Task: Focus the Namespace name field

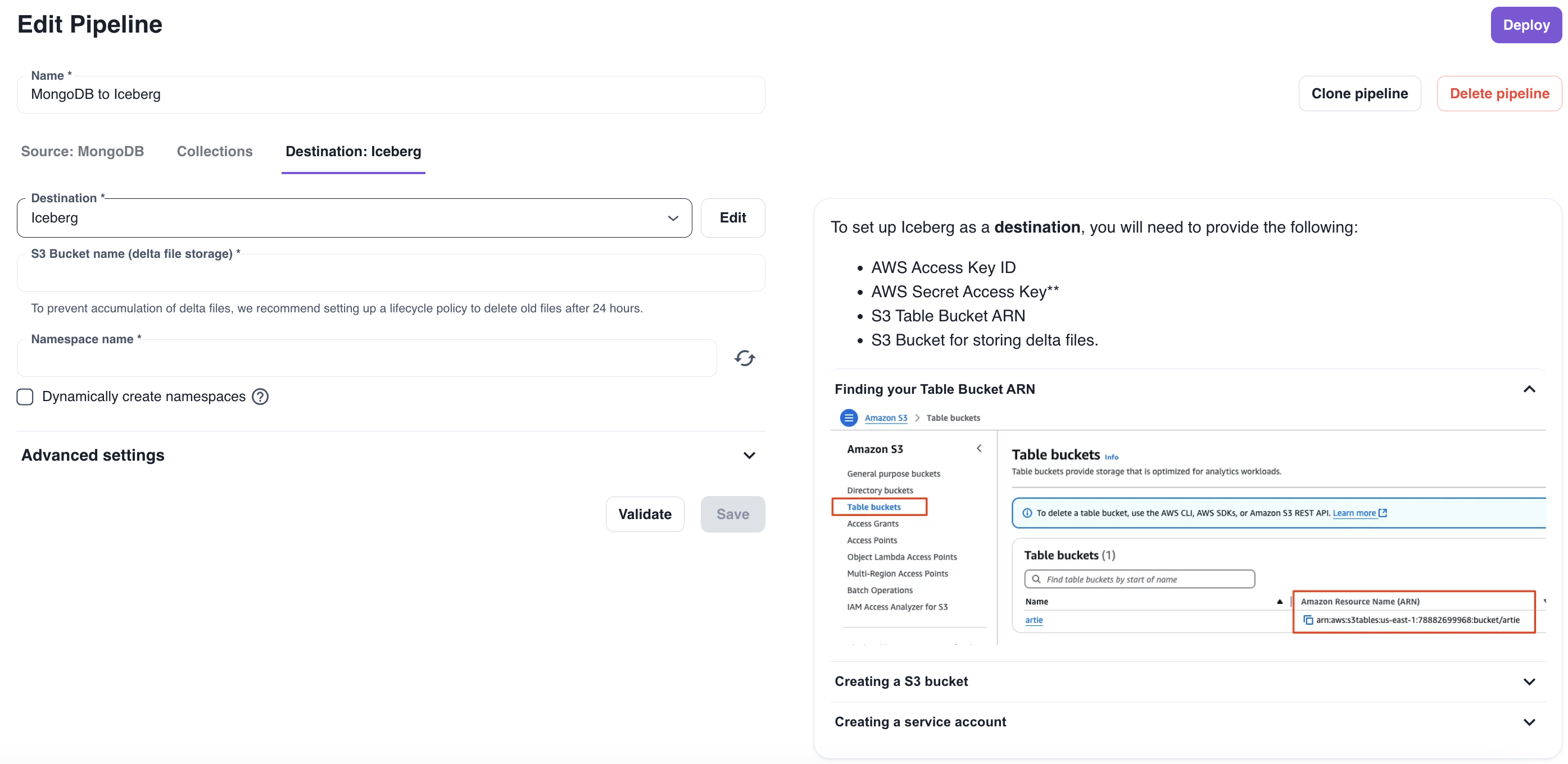Action: pyautogui.click(x=366, y=358)
